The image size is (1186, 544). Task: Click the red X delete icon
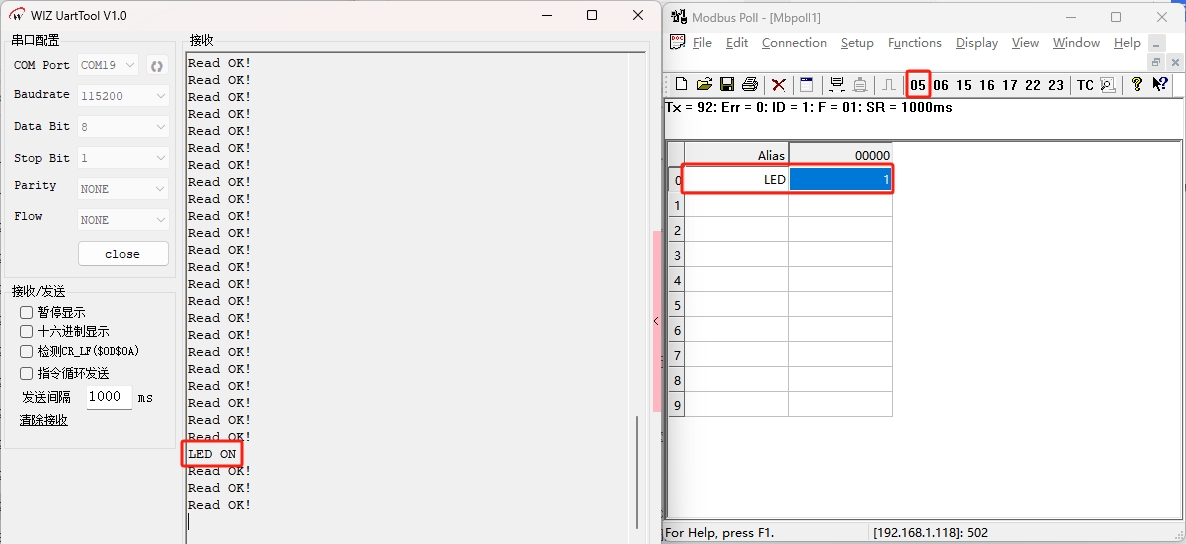(778, 85)
